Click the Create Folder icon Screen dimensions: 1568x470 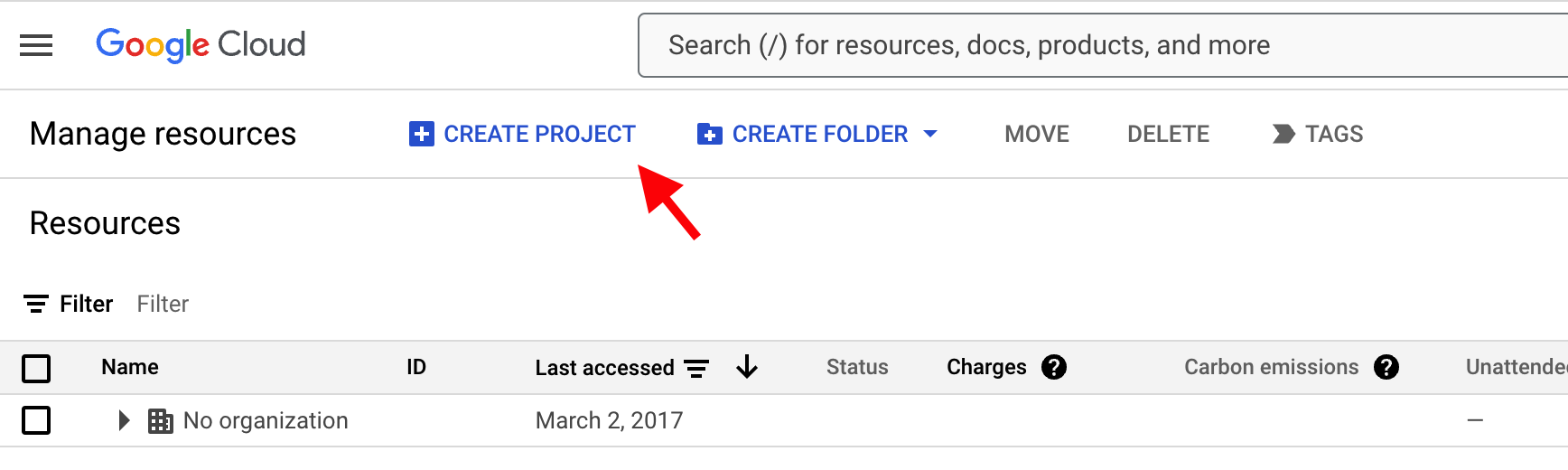pos(710,134)
